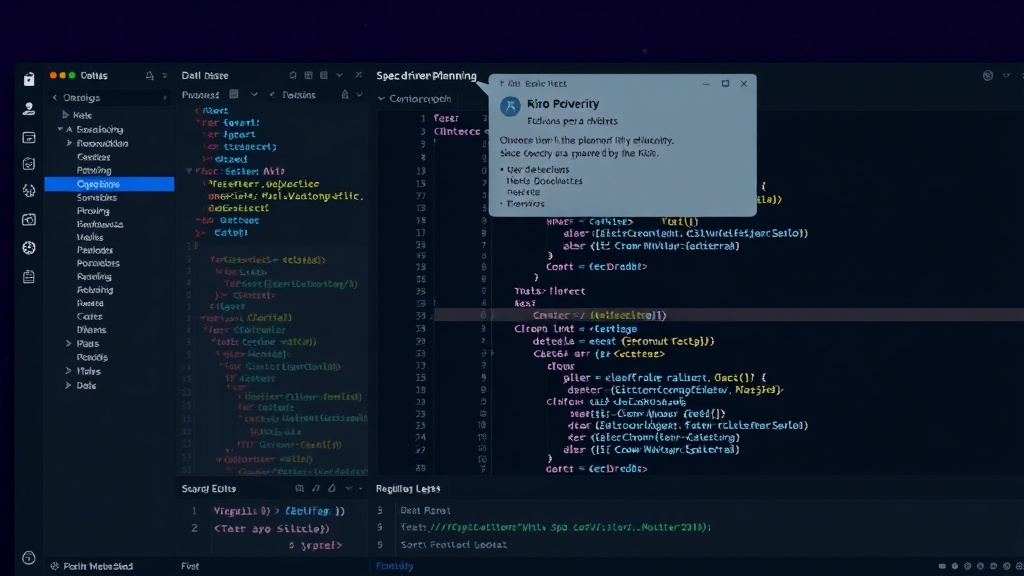1024x576 pixels.
Task: Open the wheel-shaped icon in activity bar
Action: (x=29, y=248)
